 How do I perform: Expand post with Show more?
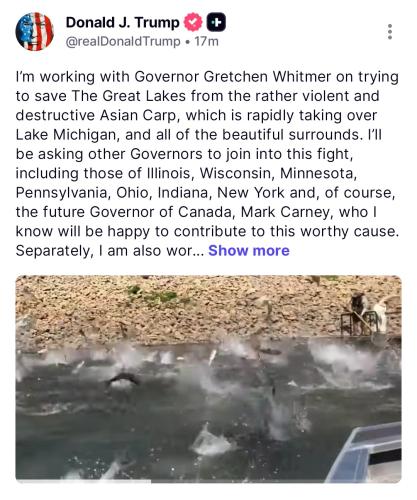click(249, 251)
